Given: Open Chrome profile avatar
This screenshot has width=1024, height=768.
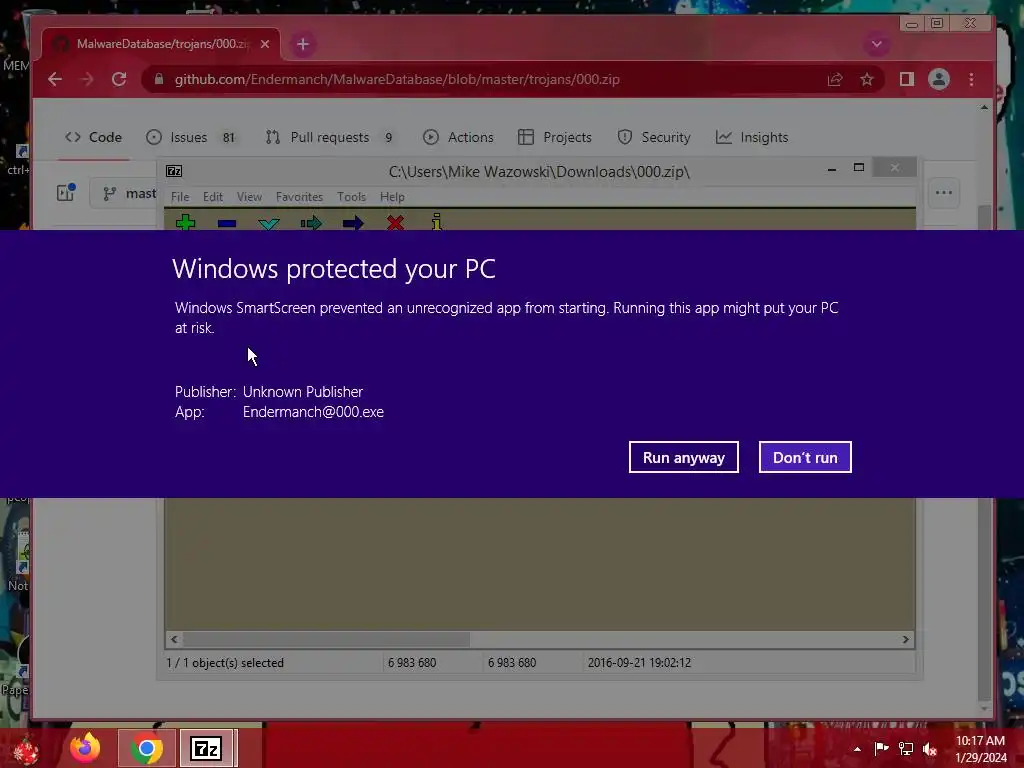Looking at the screenshot, I should pyautogui.click(x=938, y=79).
